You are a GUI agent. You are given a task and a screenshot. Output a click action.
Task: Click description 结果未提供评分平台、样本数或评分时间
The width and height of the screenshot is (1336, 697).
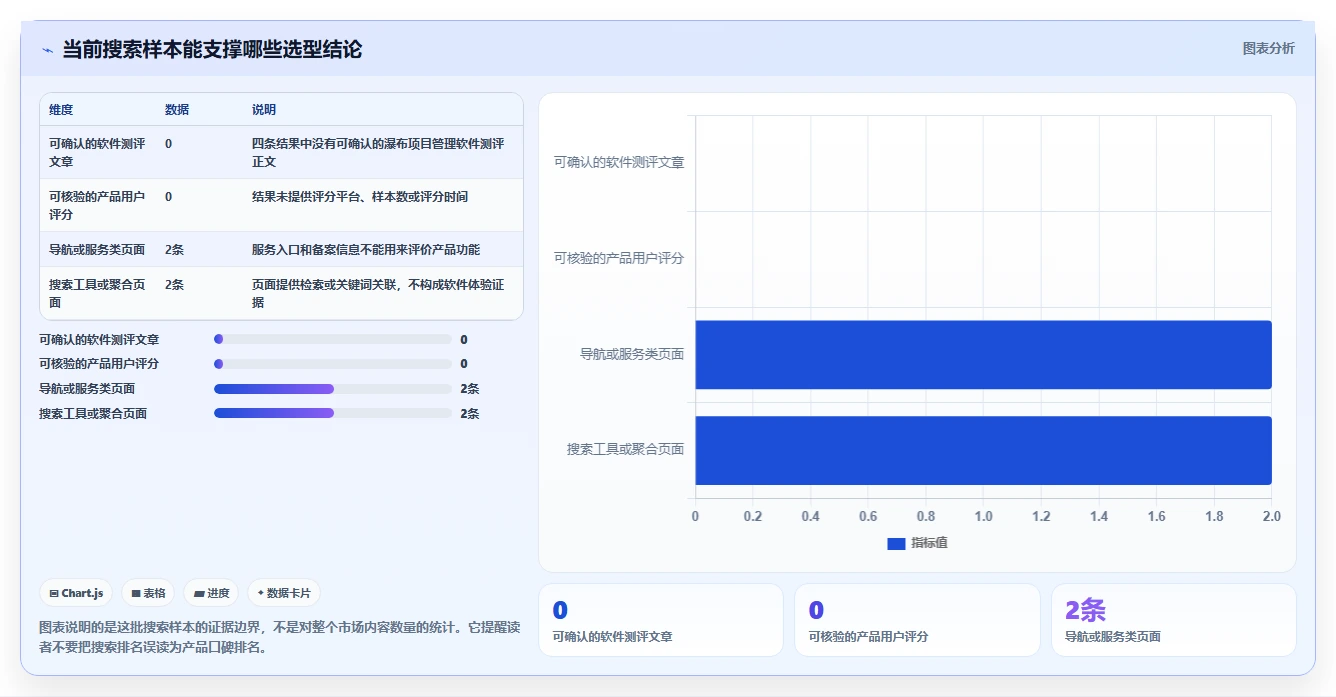[360, 197]
